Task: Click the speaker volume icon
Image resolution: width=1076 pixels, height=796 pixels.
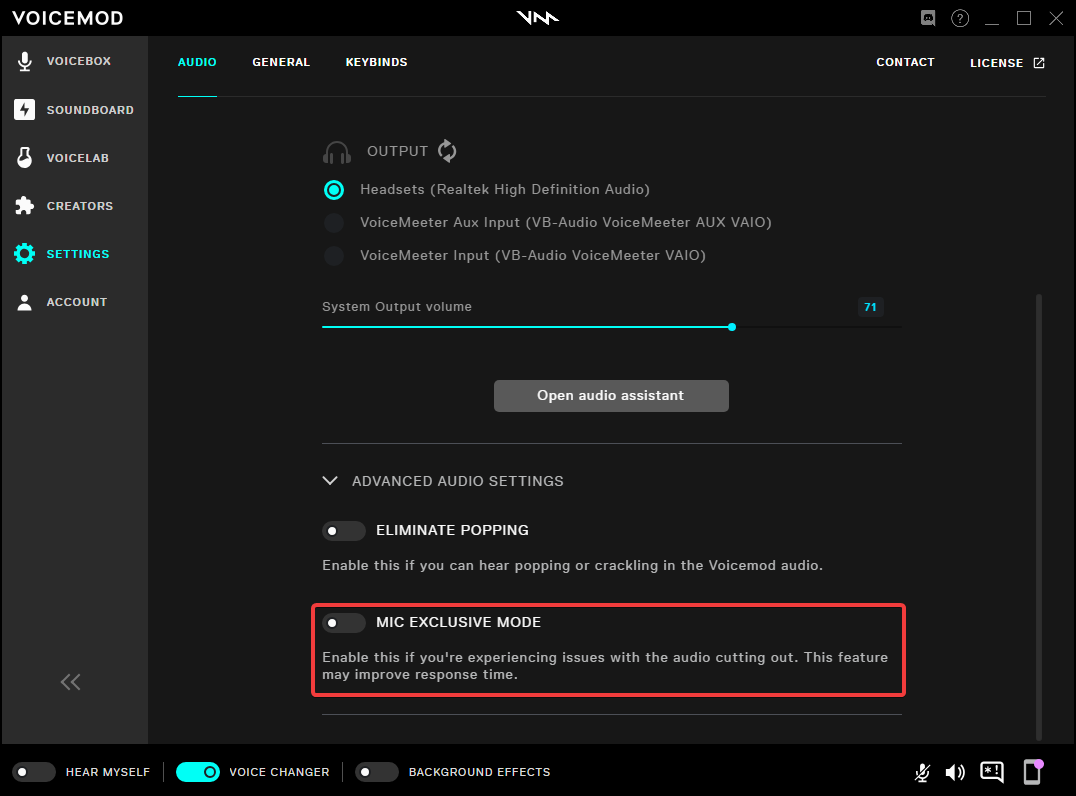Action: coord(955,772)
